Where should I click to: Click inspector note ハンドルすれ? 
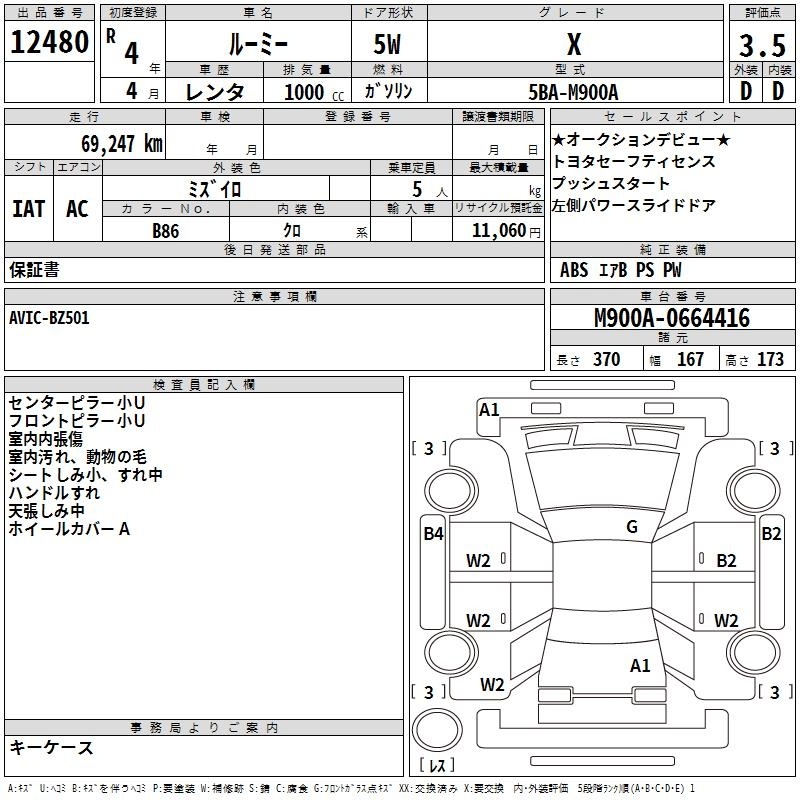coord(54,492)
